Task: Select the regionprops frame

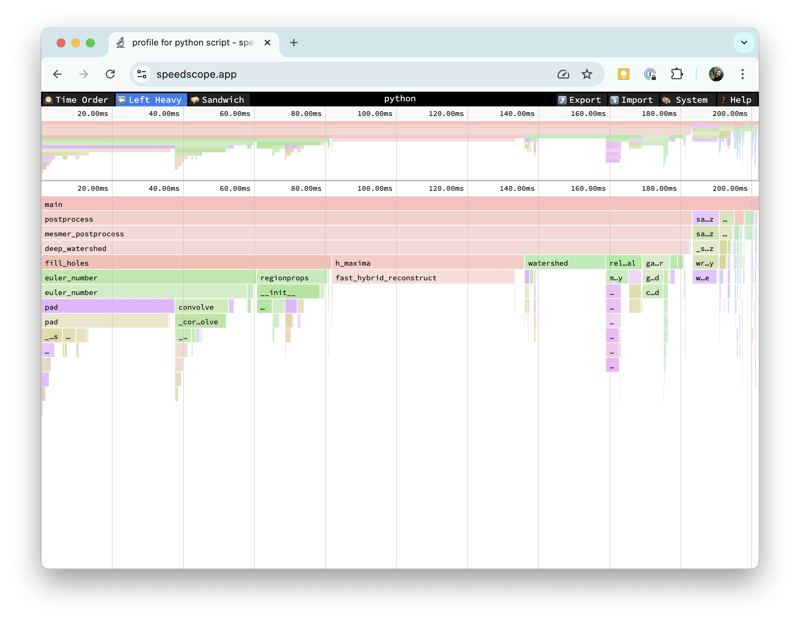Action: [291, 278]
